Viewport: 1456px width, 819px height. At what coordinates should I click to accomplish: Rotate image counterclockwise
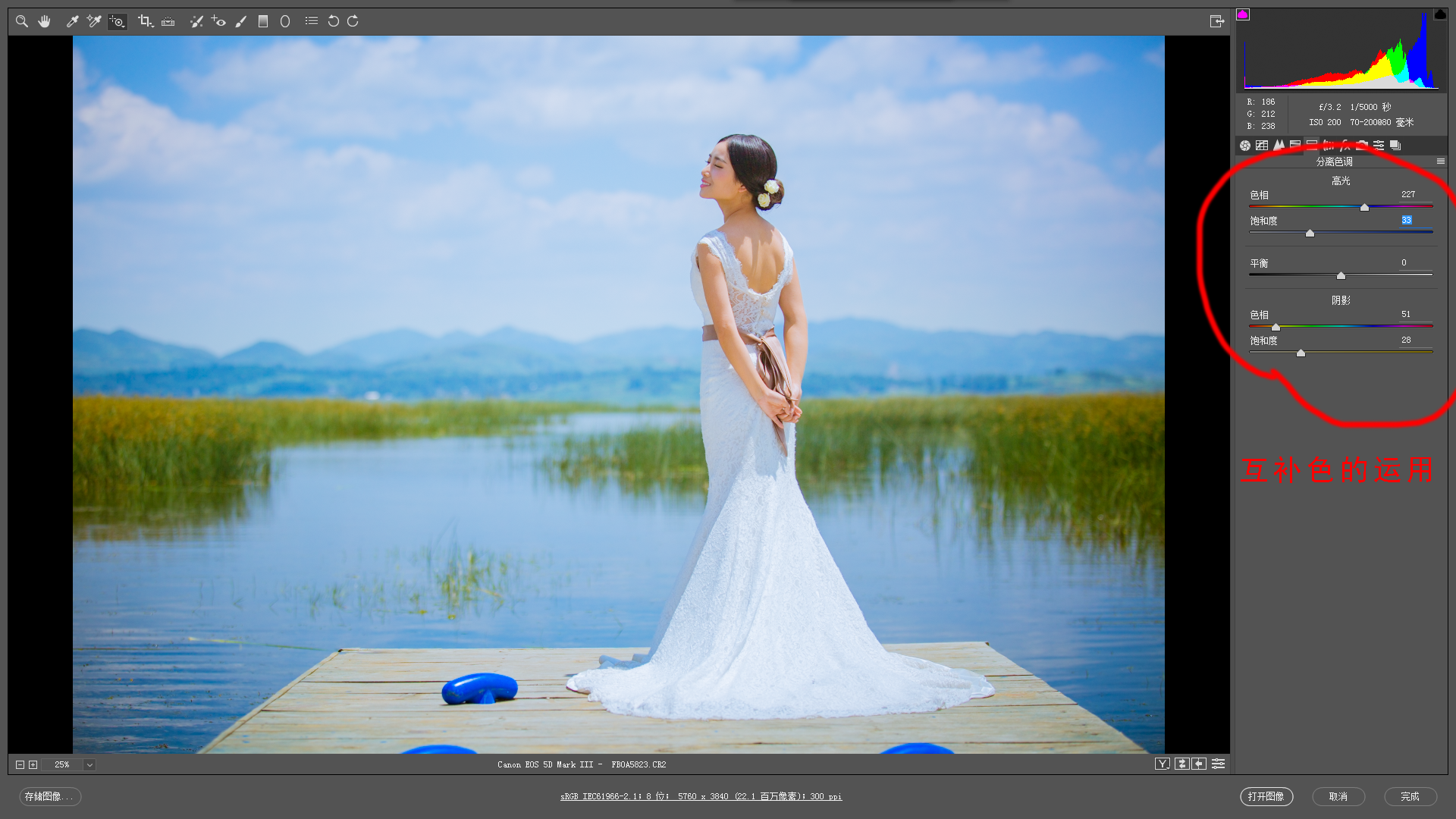point(333,21)
